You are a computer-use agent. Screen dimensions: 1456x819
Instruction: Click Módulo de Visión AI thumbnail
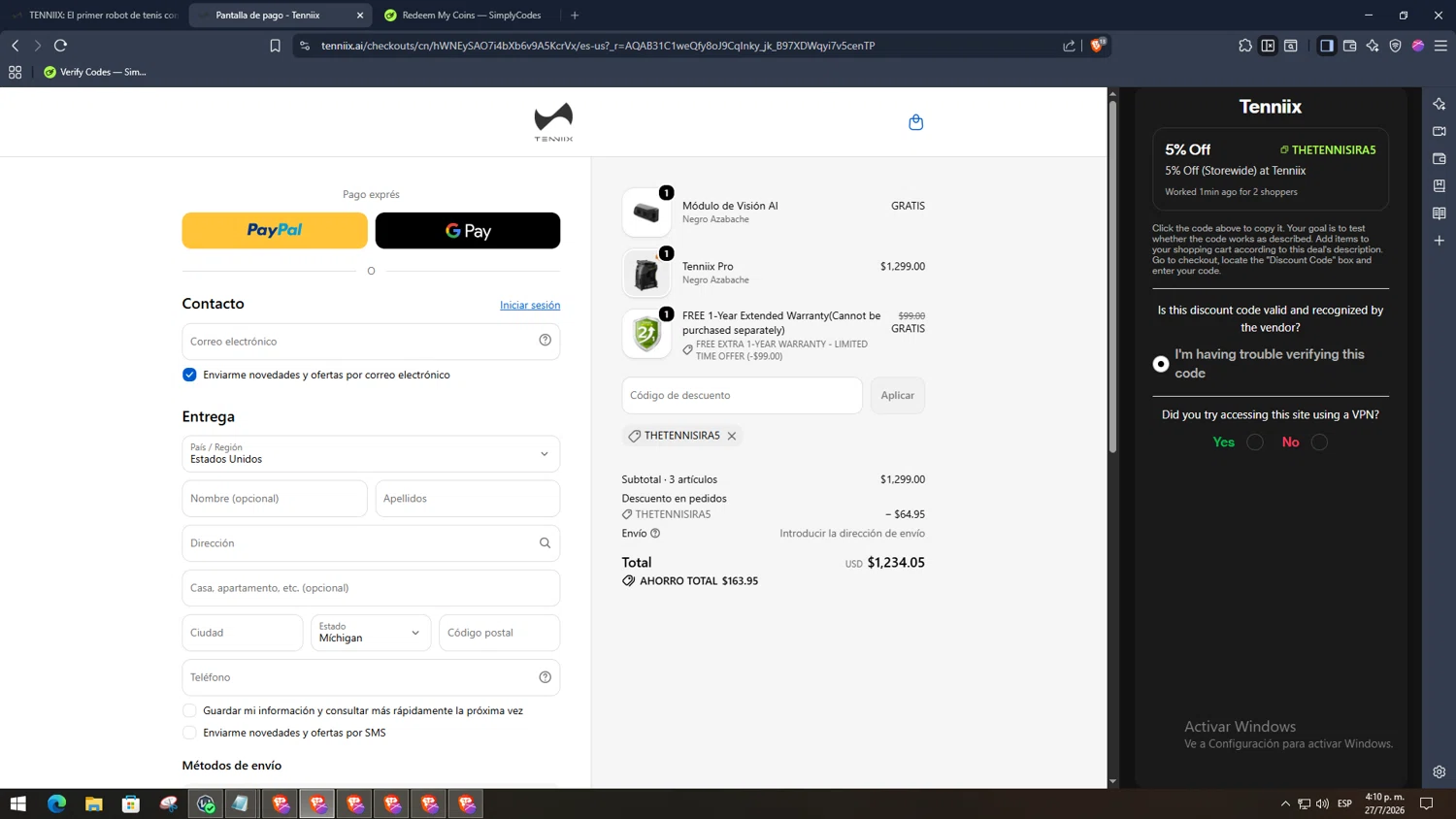click(x=646, y=213)
